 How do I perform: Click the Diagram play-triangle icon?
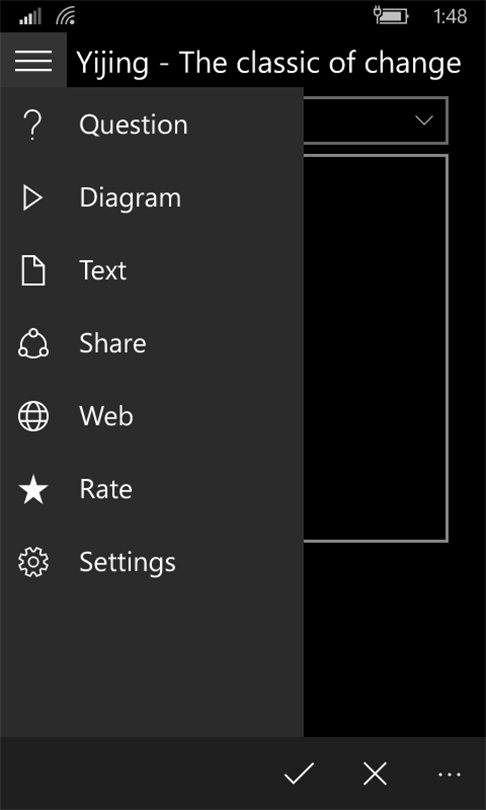click(x=33, y=198)
